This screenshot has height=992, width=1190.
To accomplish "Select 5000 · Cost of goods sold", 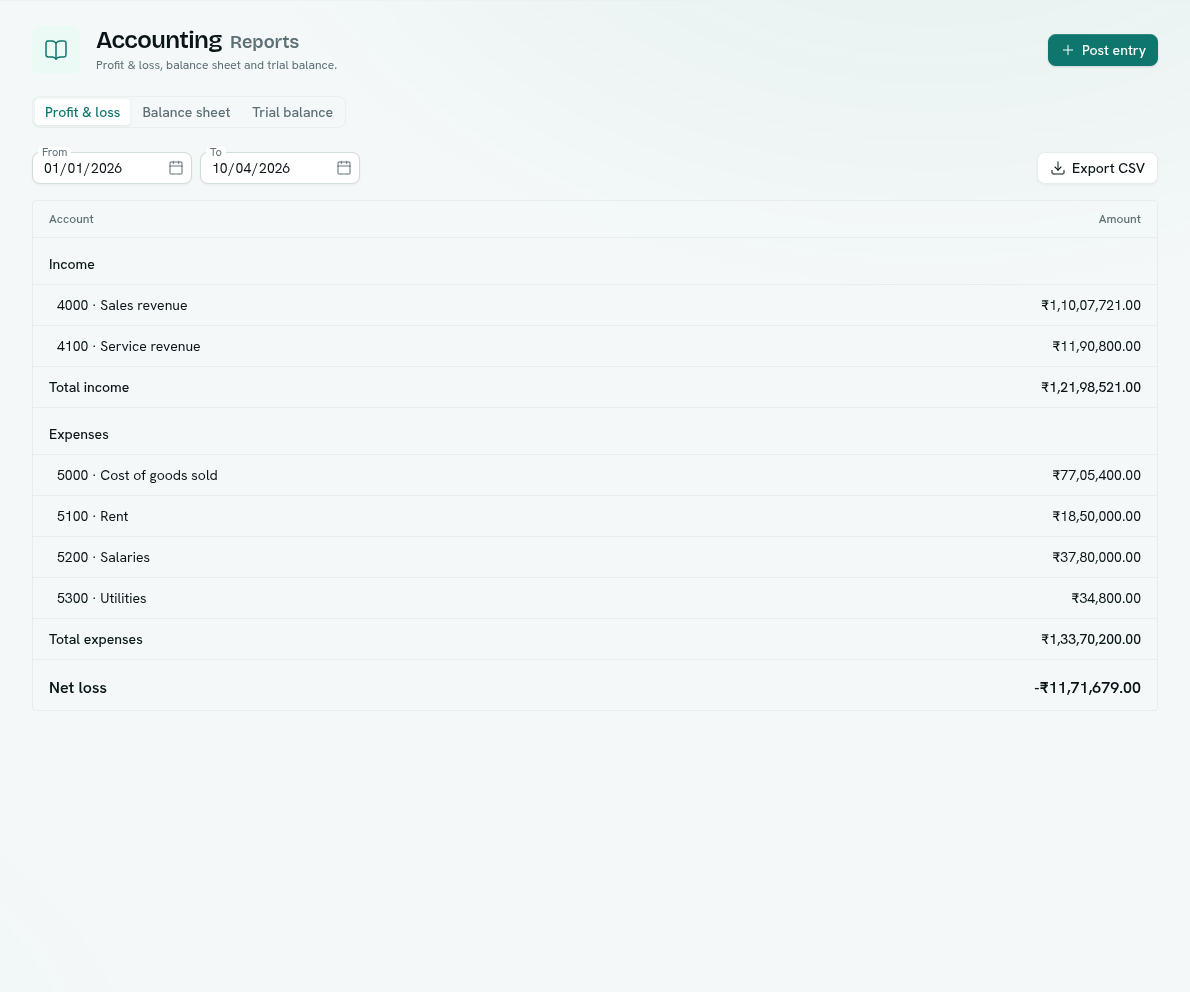I will [595, 475].
